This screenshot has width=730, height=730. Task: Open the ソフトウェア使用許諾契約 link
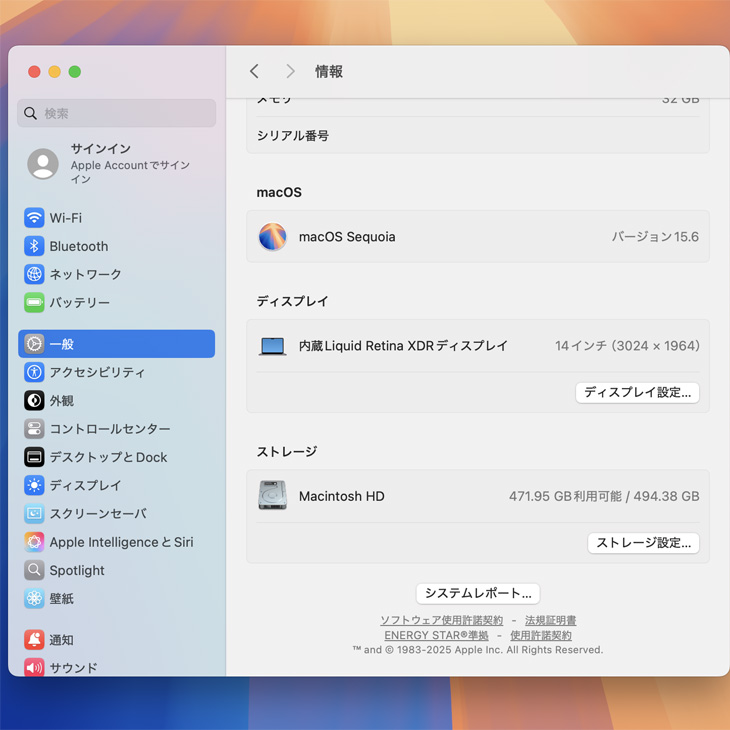(x=441, y=620)
